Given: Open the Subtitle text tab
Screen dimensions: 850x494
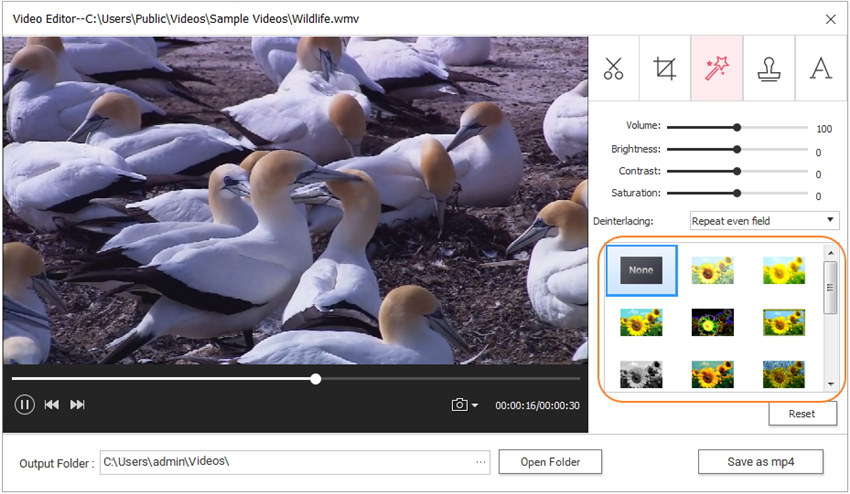Looking at the screenshot, I should pos(821,68).
